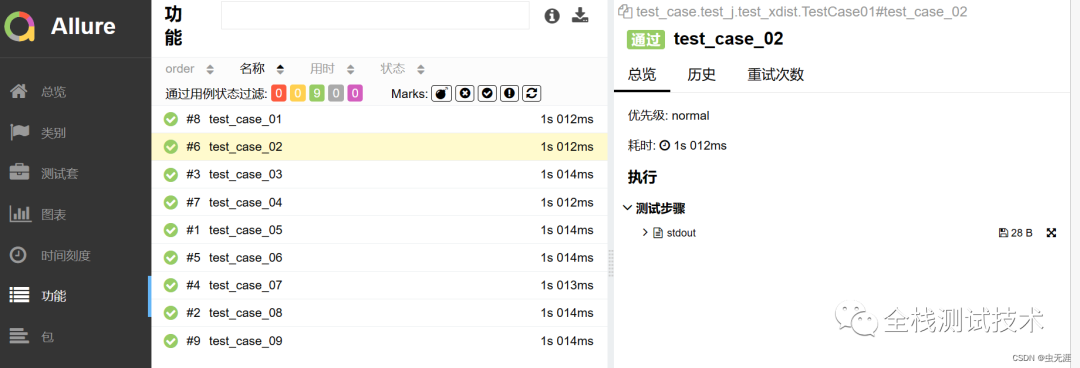Open stdout attachment in fullscreen
The height and width of the screenshot is (368, 1080).
(1051, 233)
